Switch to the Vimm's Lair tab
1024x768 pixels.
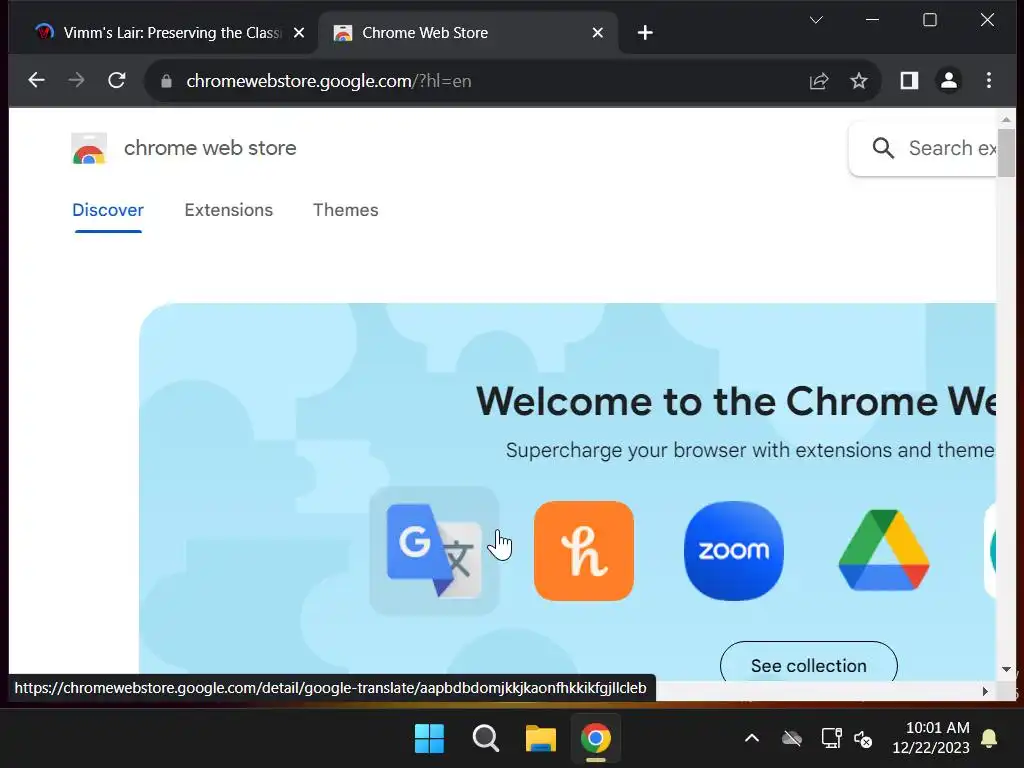point(162,33)
